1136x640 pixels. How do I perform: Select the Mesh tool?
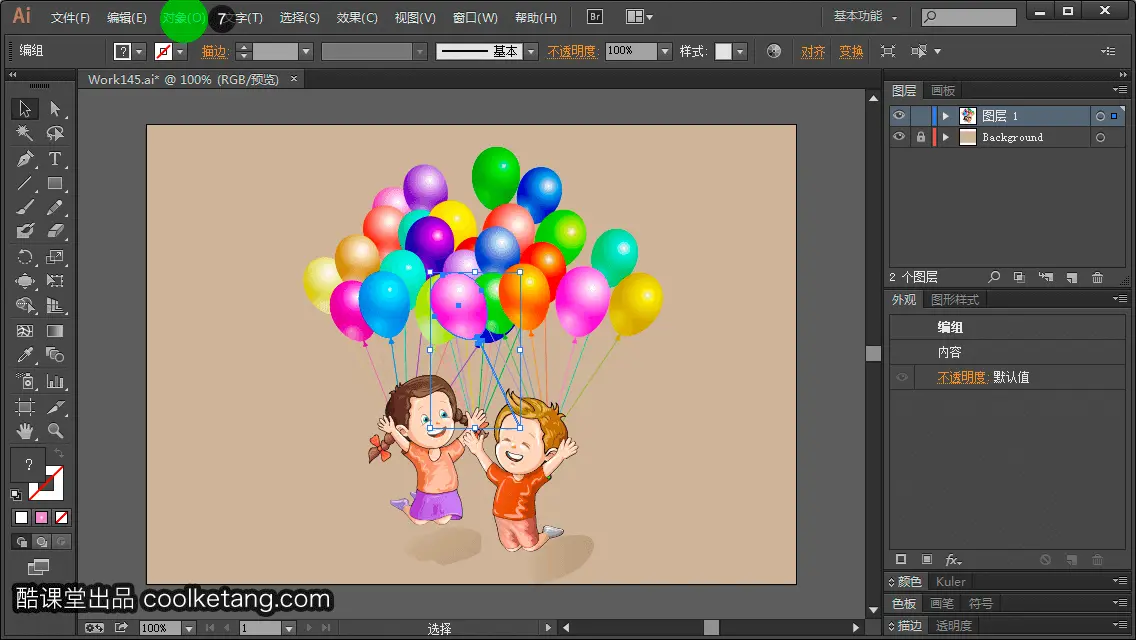coord(25,331)
